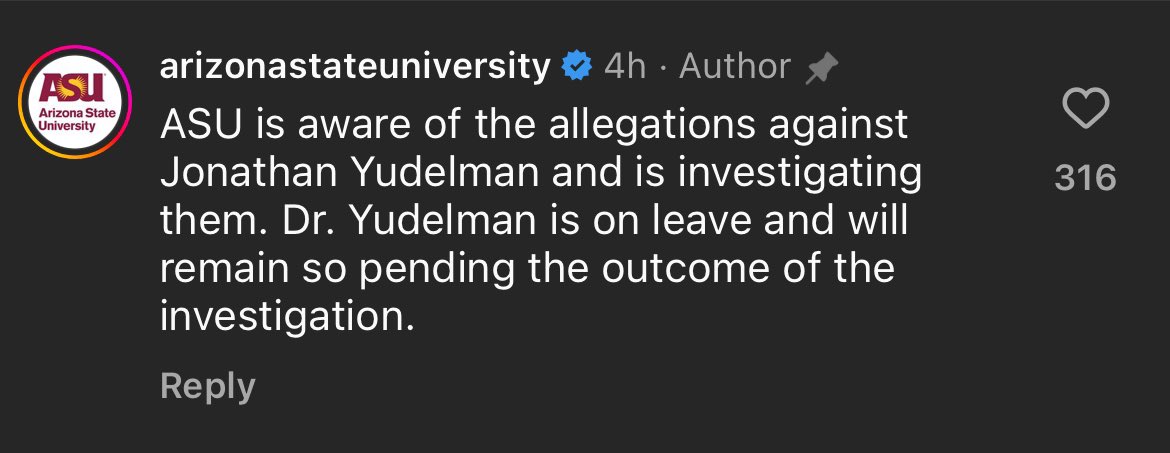
Task: Click 'pending' in the fourth comment line
Action: 437,269
